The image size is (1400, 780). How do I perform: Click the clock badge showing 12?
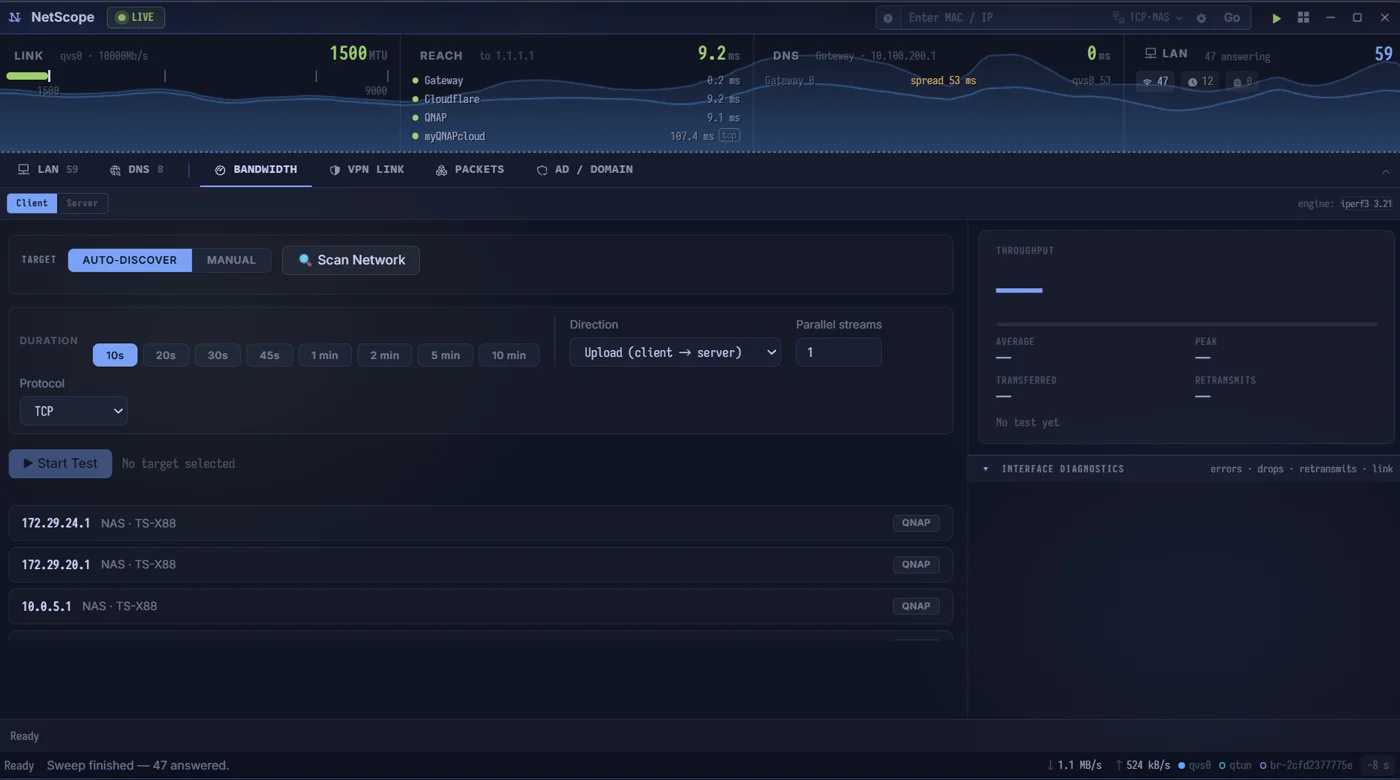pos(1200,82)
